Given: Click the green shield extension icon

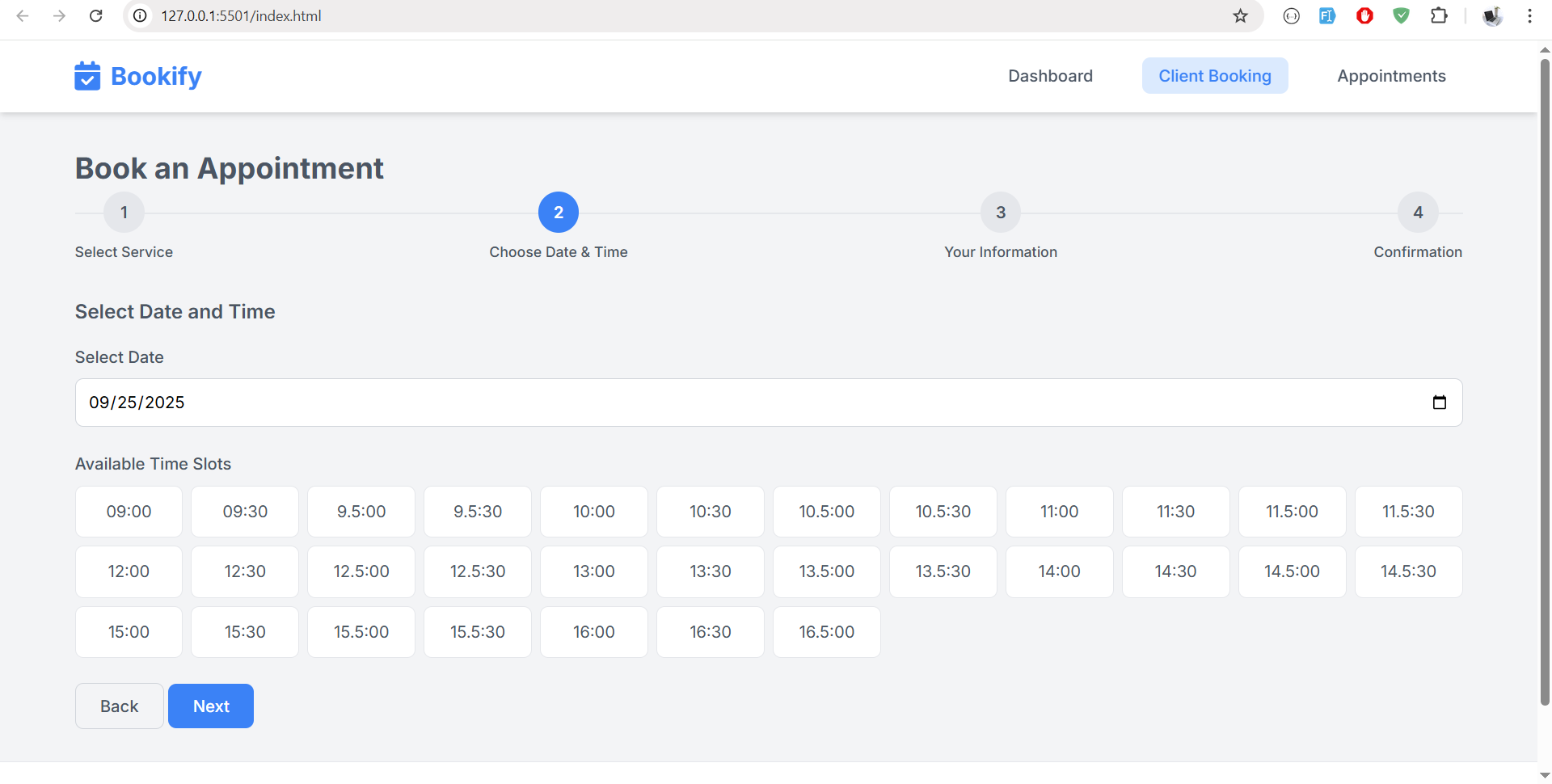Looking at the screenshot, I should click(1401, 16).
